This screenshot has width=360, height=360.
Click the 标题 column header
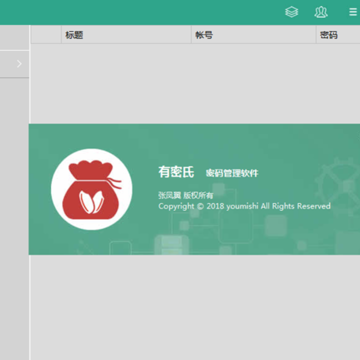click(126, 35)
